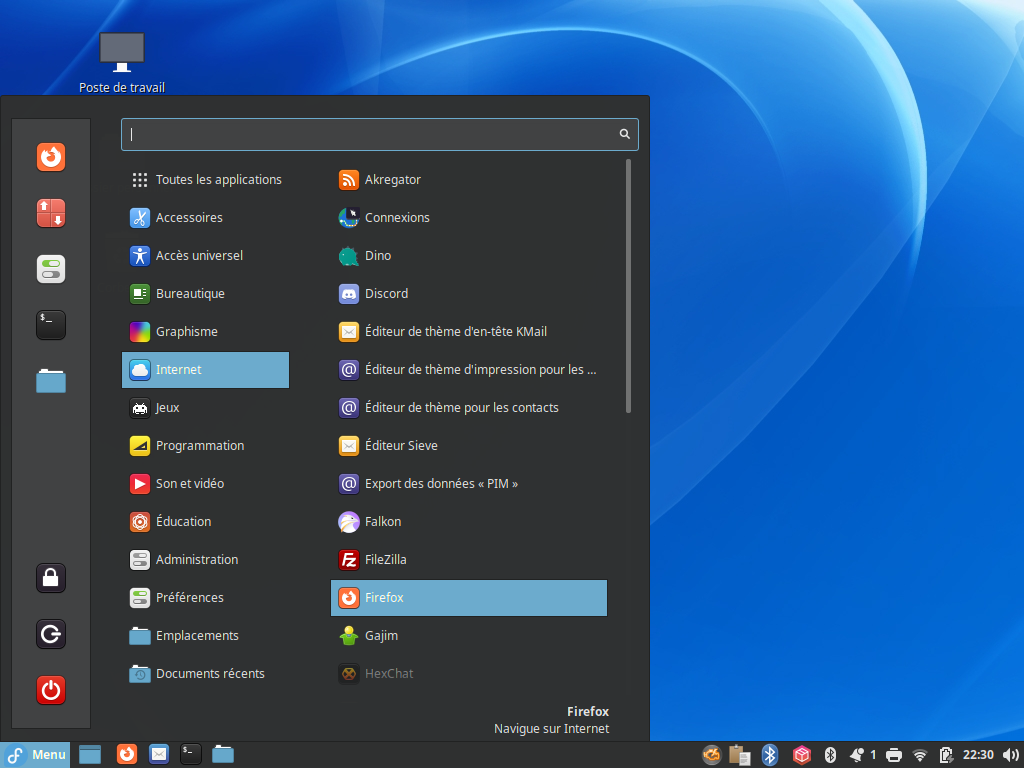1024x768 pixels.
Task: Open the Wi-Fi network applet
Action: tap(920, 756)
